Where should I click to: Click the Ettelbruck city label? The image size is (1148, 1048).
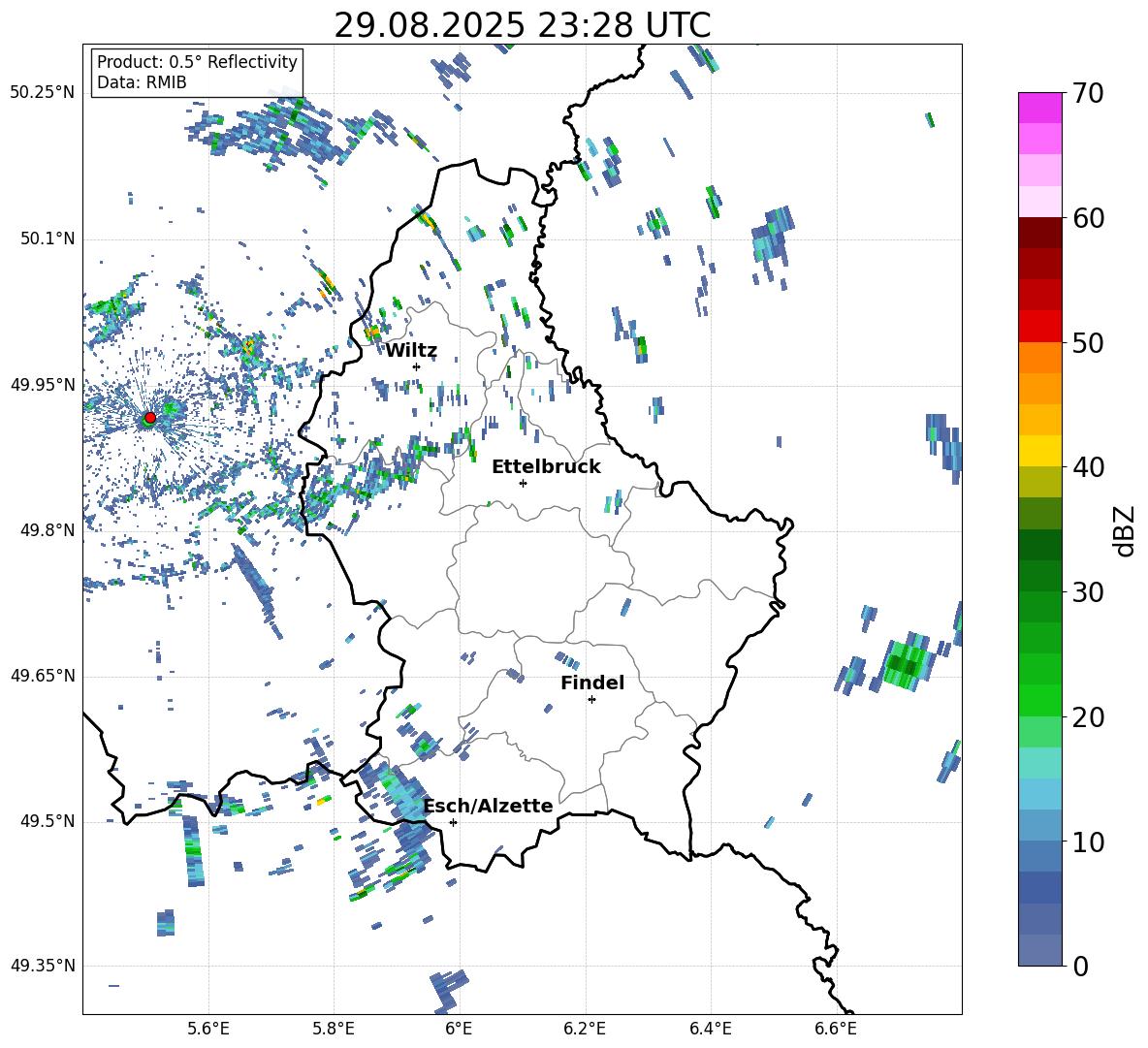point(546,467)
